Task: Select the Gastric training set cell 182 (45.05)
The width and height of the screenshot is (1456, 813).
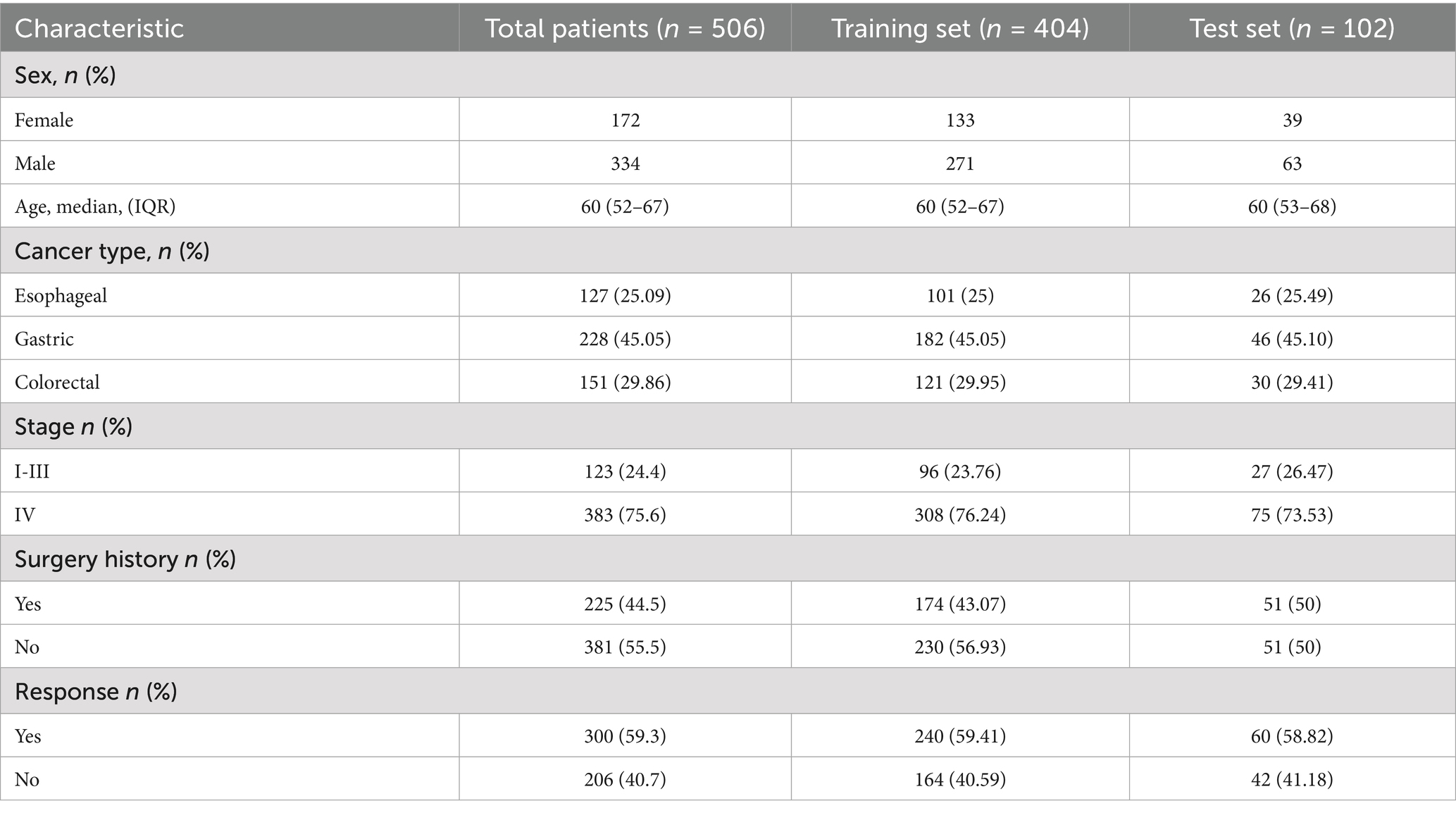Action: point(959,339)
